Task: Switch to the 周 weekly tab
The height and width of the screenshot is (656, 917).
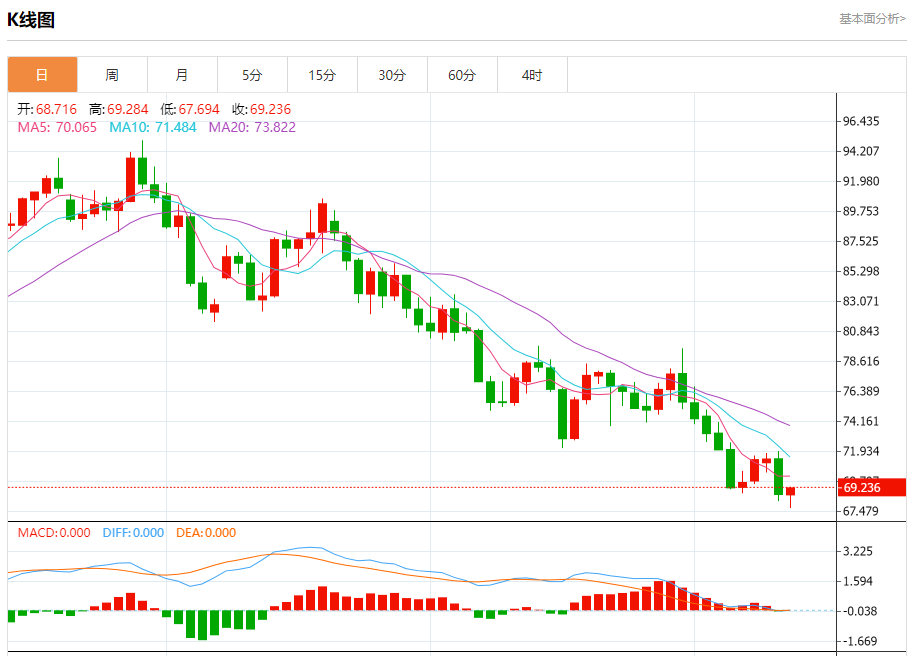Action: pos(112,75)
